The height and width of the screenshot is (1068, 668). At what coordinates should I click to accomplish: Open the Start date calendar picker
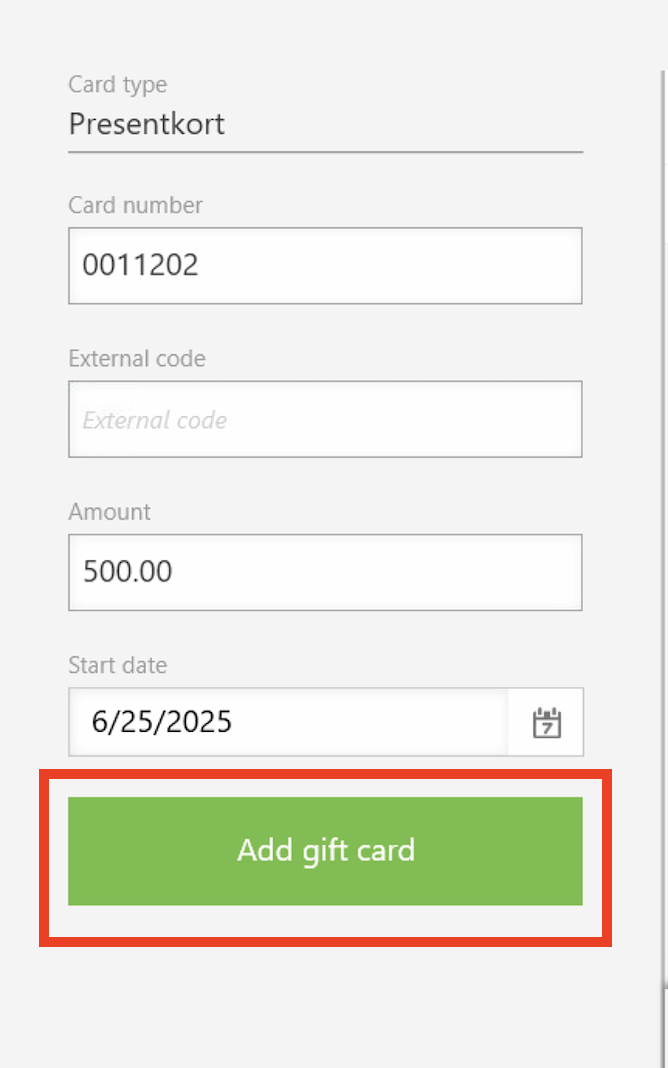(546, 722)
